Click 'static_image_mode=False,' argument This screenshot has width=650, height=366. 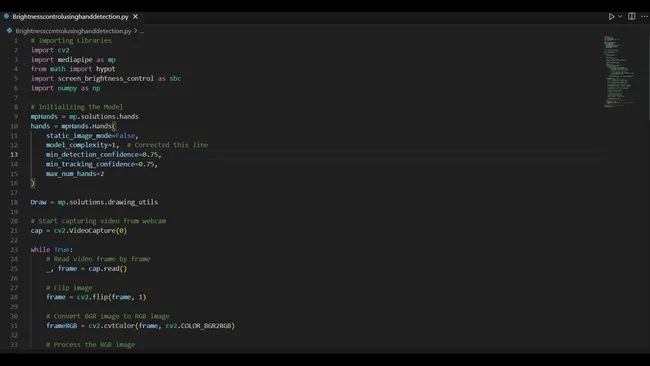[x=92, y=136]
